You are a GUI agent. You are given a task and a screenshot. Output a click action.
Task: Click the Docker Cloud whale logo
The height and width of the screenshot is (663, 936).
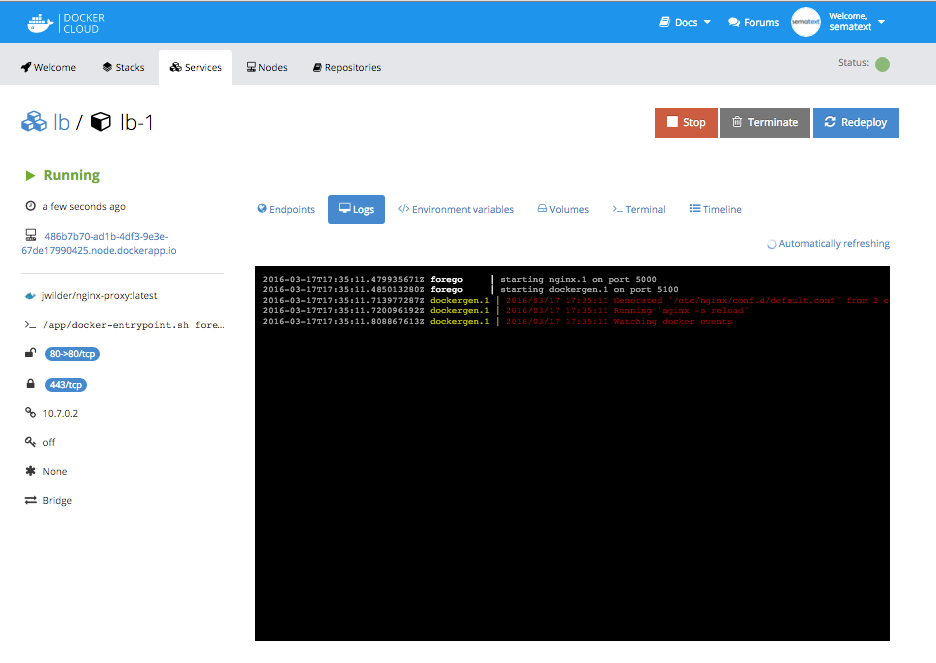point(40,23)
